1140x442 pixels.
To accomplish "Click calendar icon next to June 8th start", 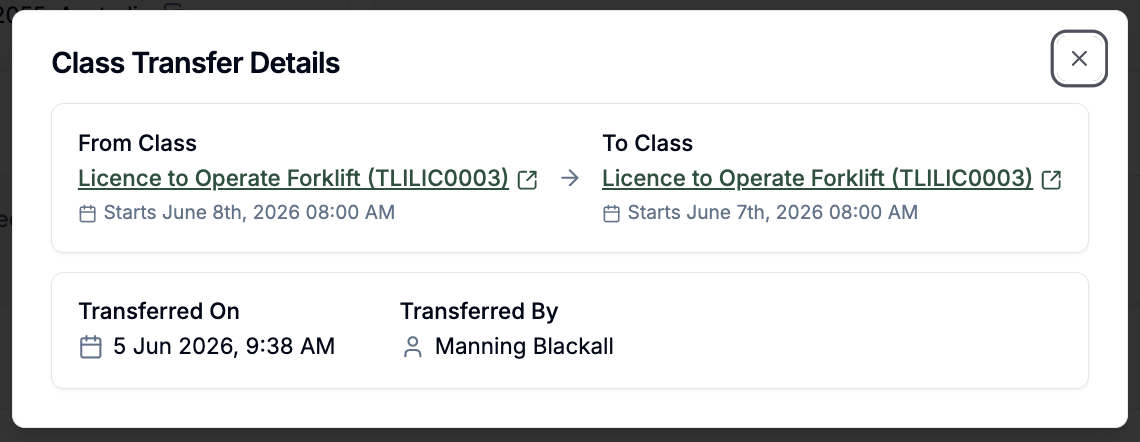I will (x=87, y=213).
